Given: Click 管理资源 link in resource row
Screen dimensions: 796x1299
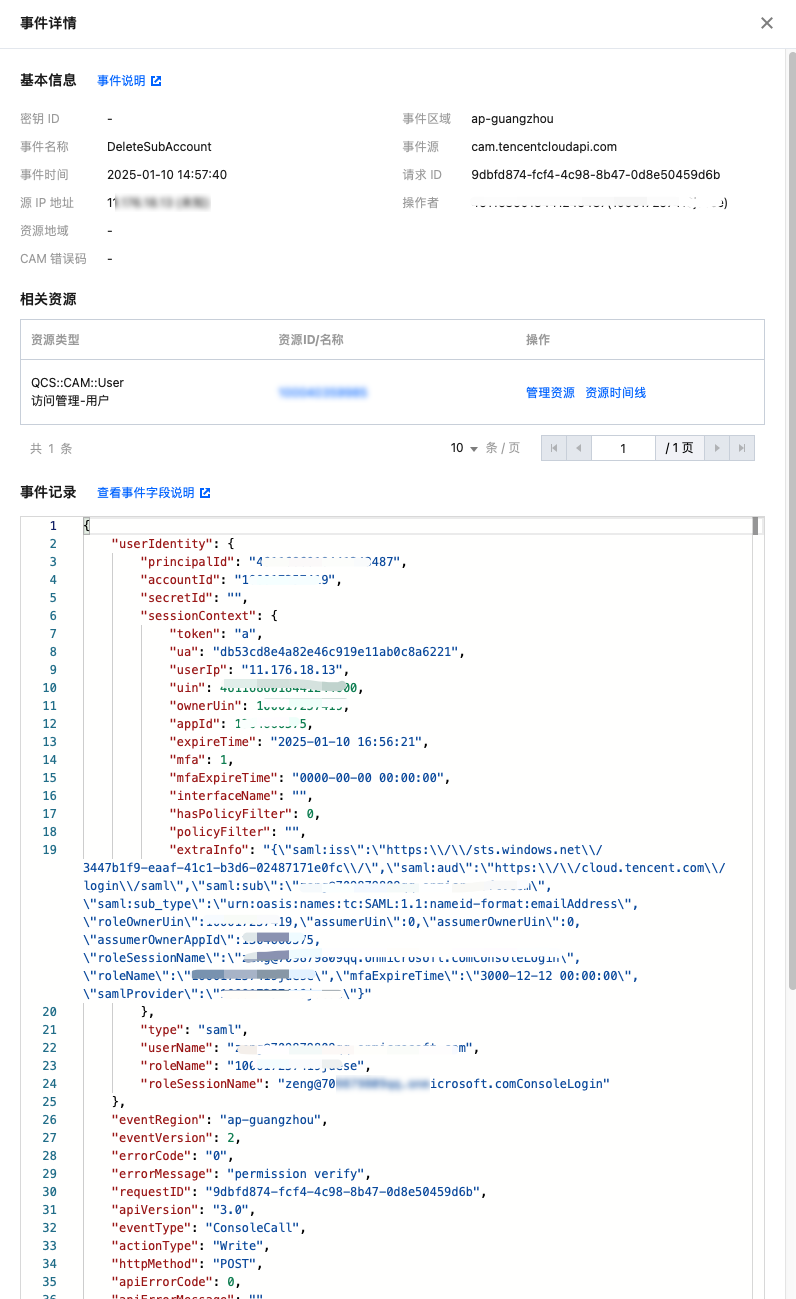Looking at the screenshot, I should tap(550, 393).
